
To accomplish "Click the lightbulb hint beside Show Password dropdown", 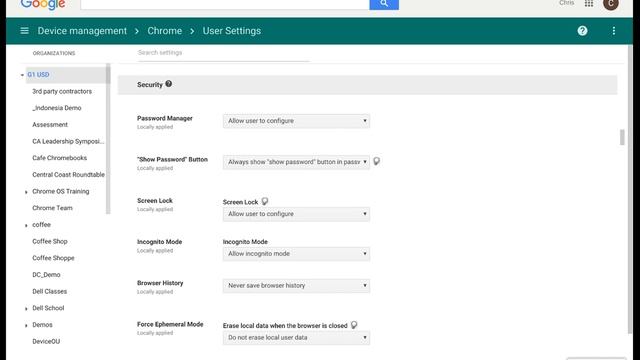I will click(377, 161).
